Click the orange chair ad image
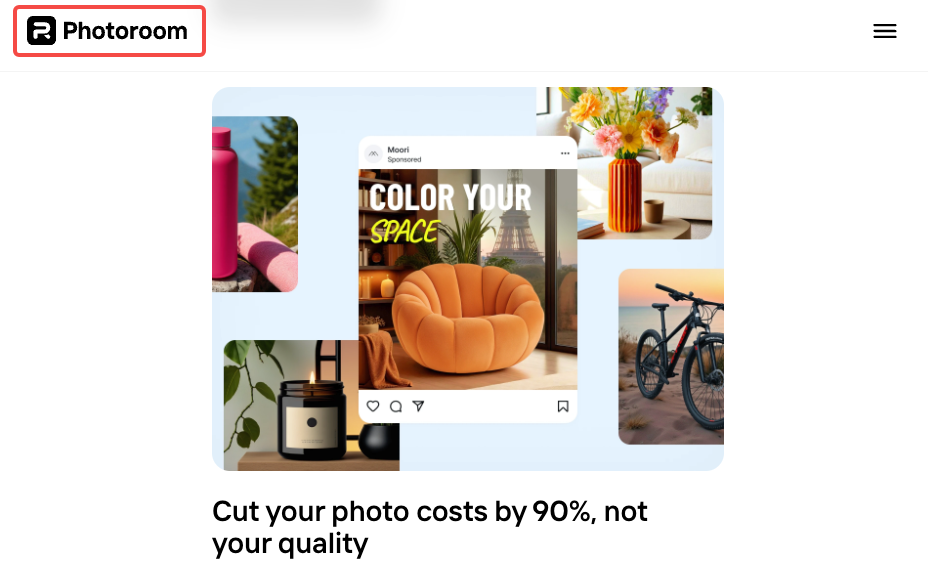 click(468, 279)
